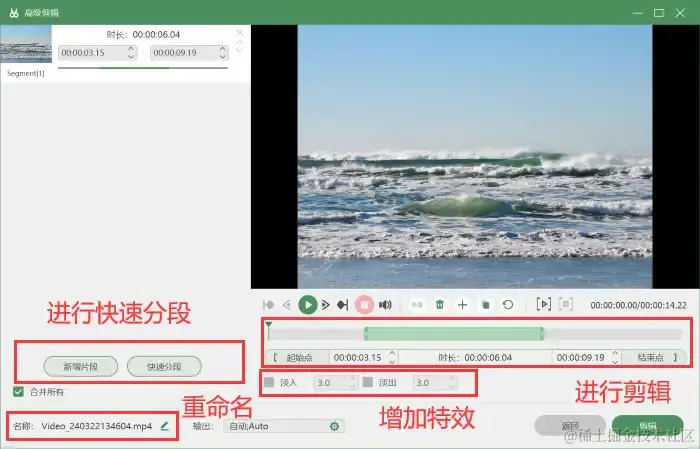The image size is (700, 449).
Task: Click the ocean video preview
Action: click(x=475, y=157)
